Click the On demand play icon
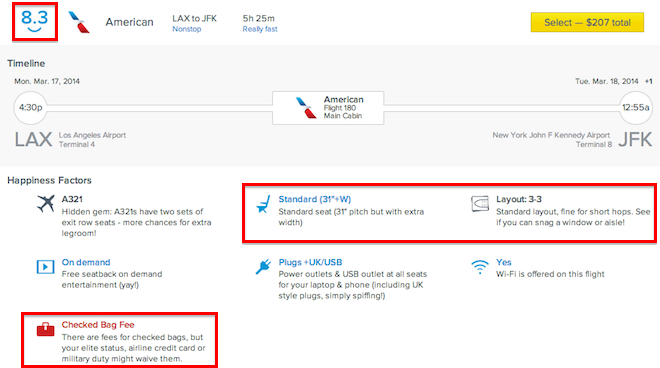 pos(45,267)
